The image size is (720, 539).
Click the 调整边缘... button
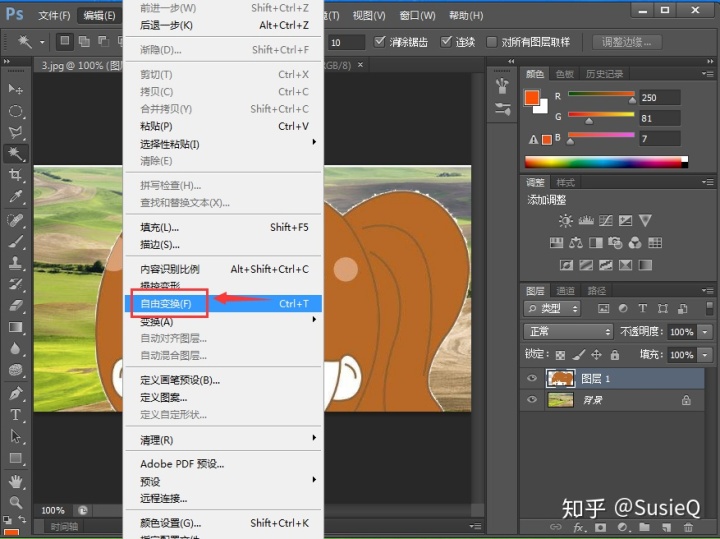point(626,42)
